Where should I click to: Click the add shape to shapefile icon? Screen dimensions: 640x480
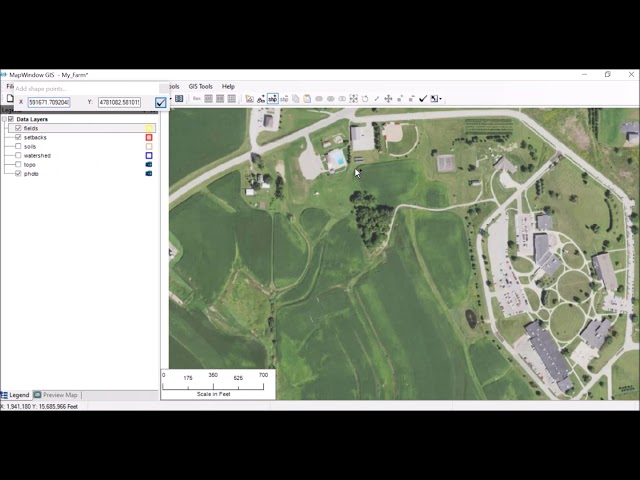point(261,99)
